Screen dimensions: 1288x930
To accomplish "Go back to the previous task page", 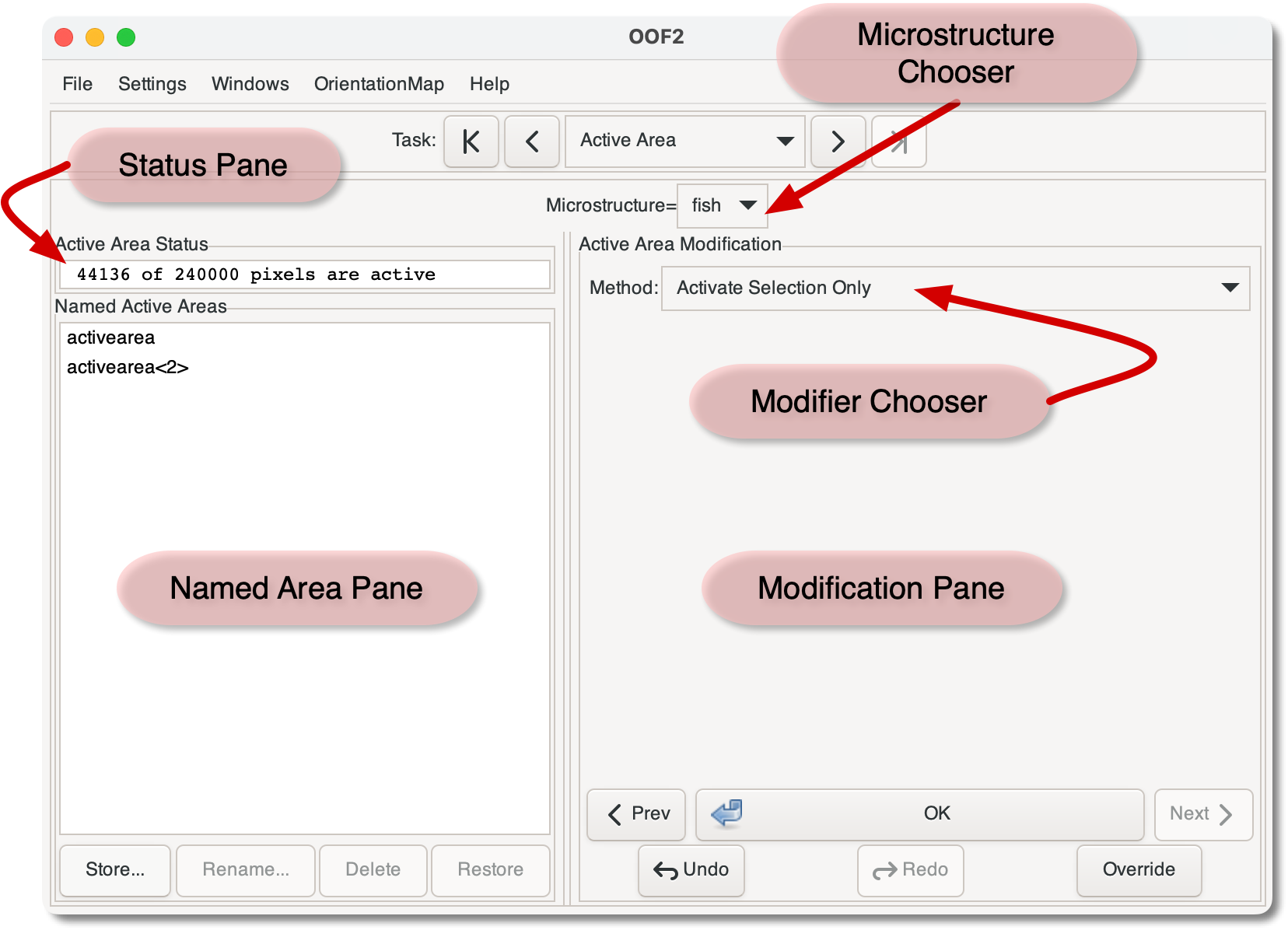I will (531, 142).
